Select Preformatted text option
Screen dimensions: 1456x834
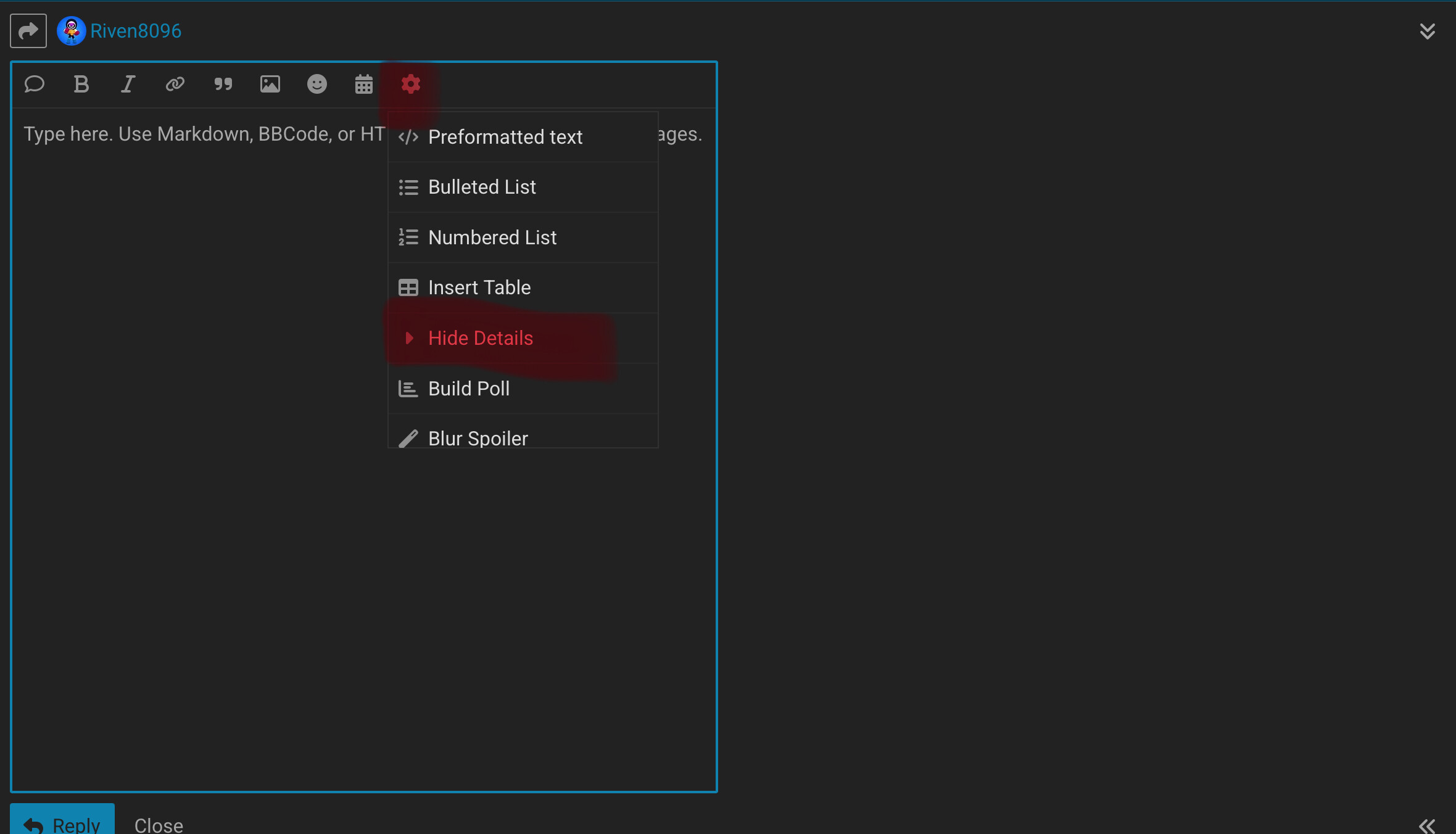click(505, 137)
